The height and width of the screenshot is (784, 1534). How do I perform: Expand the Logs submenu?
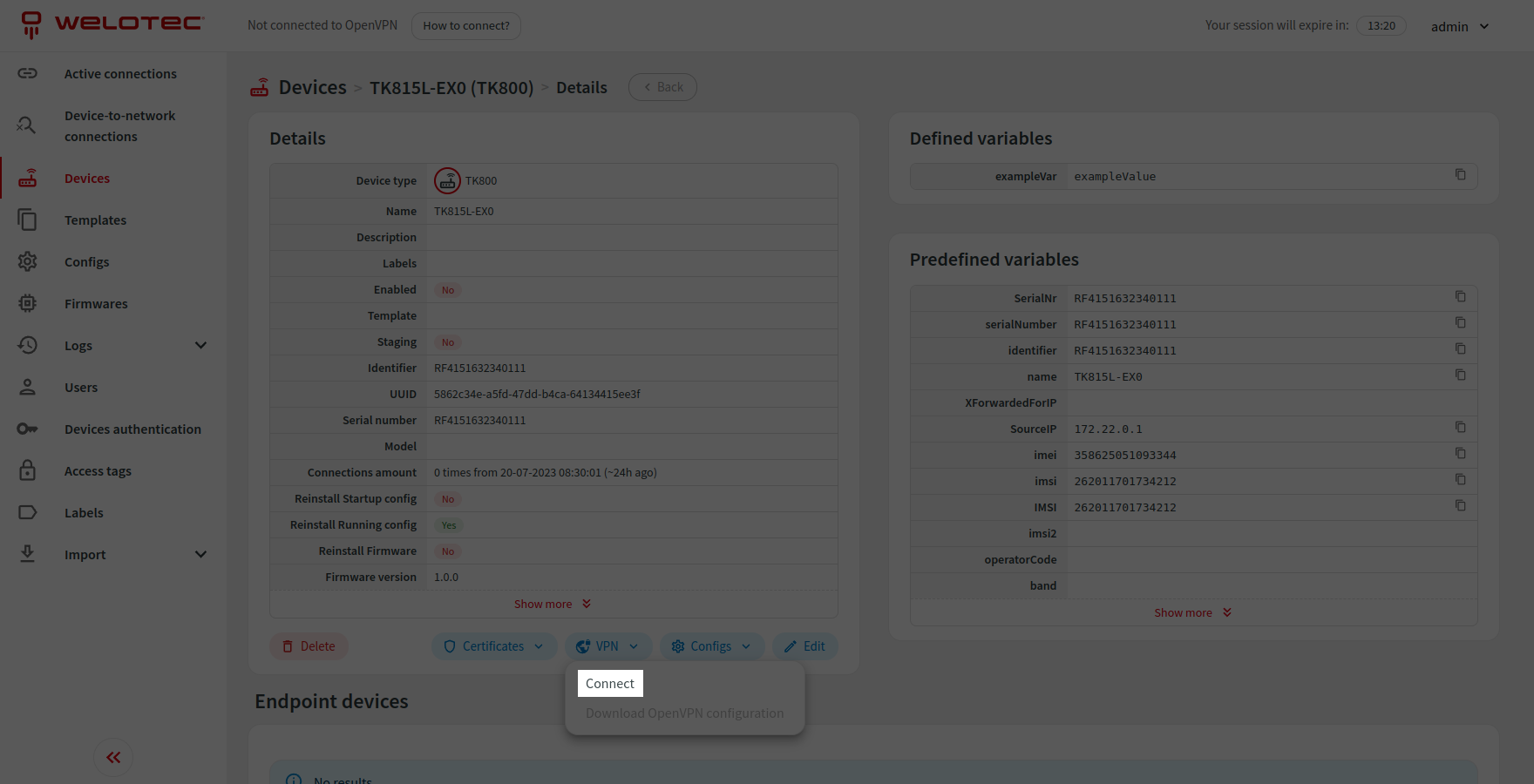coord(200,346)
